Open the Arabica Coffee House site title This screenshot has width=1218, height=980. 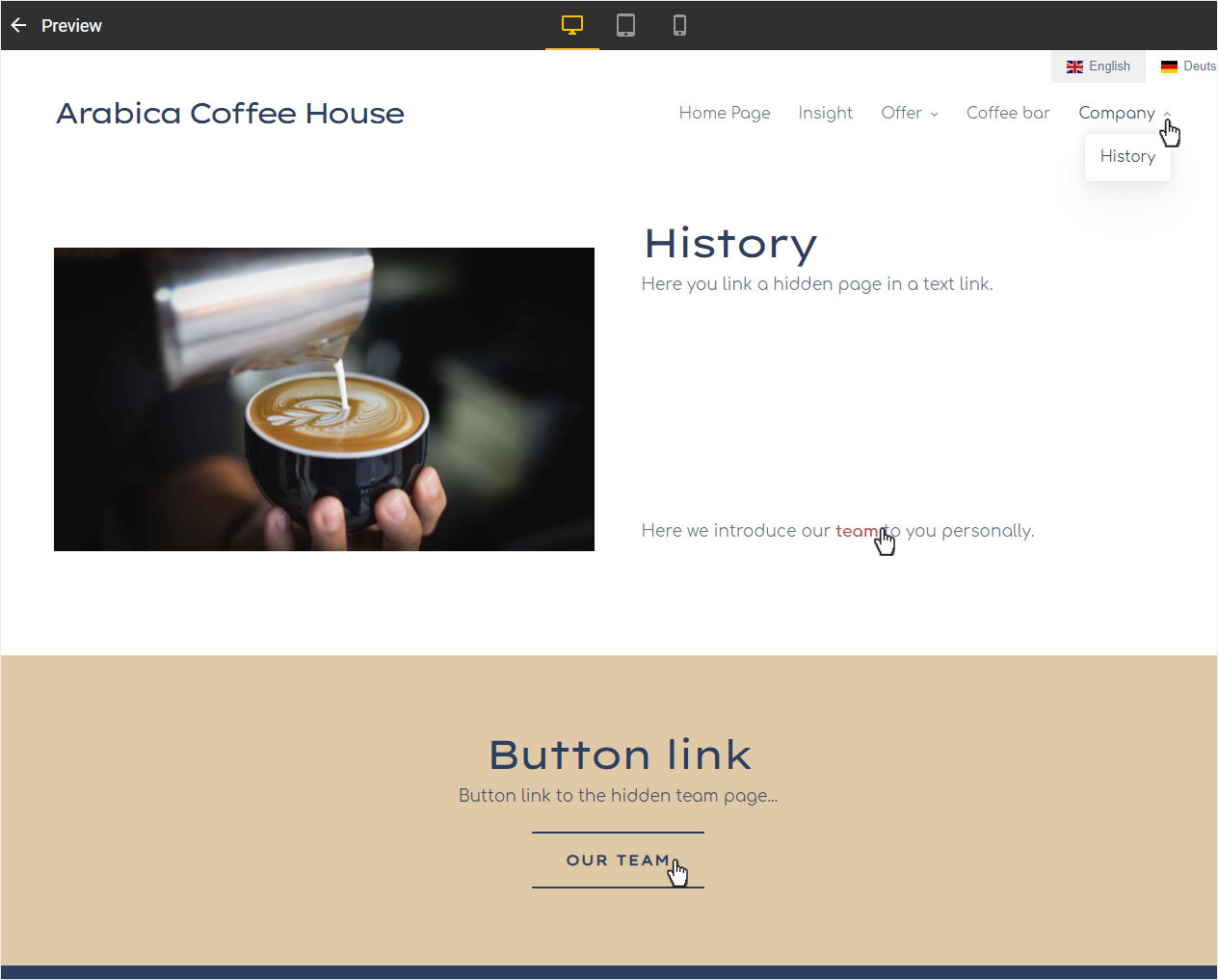(230, 114)
